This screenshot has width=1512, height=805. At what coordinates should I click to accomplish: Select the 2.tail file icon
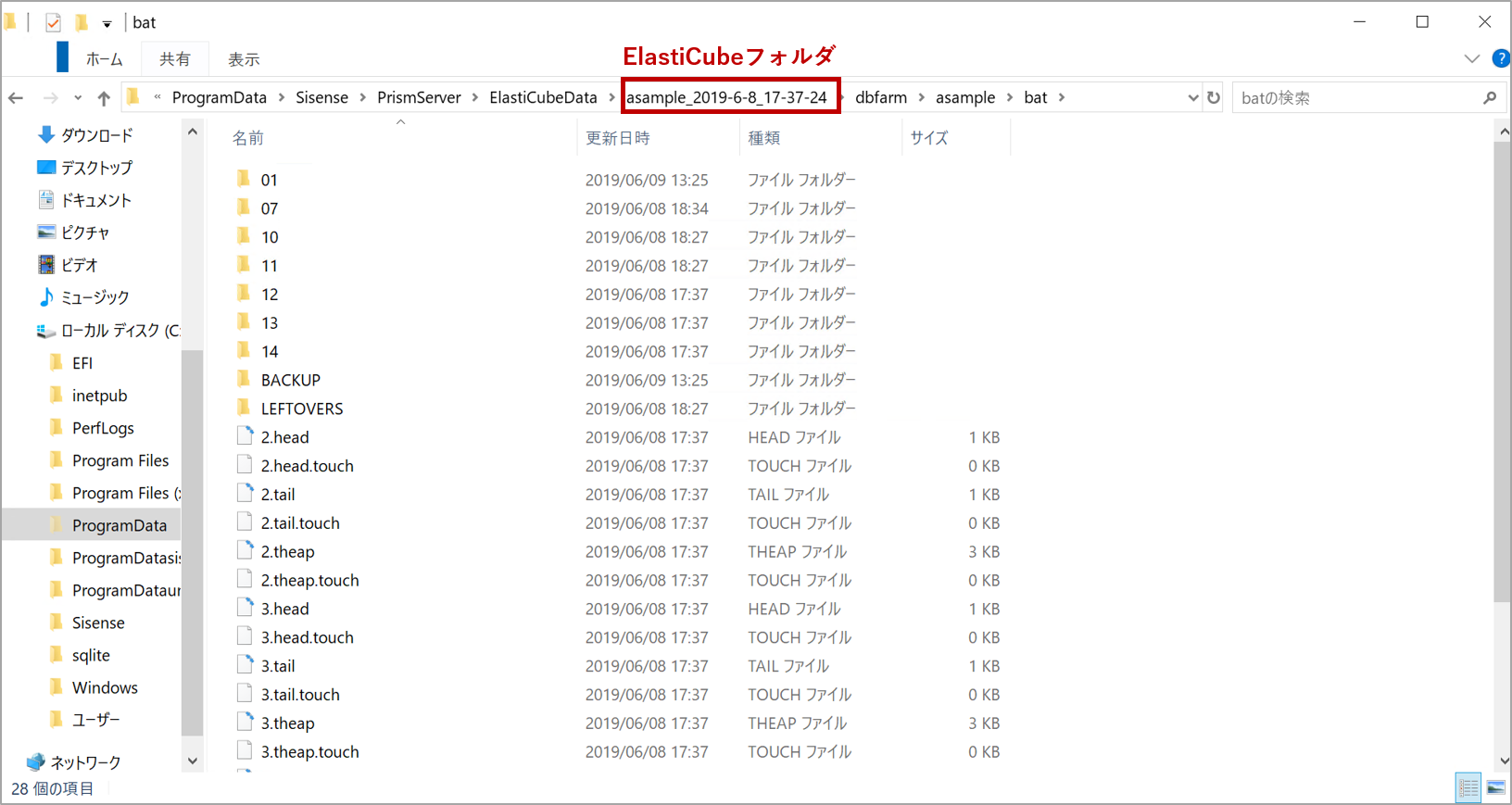tap(245, 494)
